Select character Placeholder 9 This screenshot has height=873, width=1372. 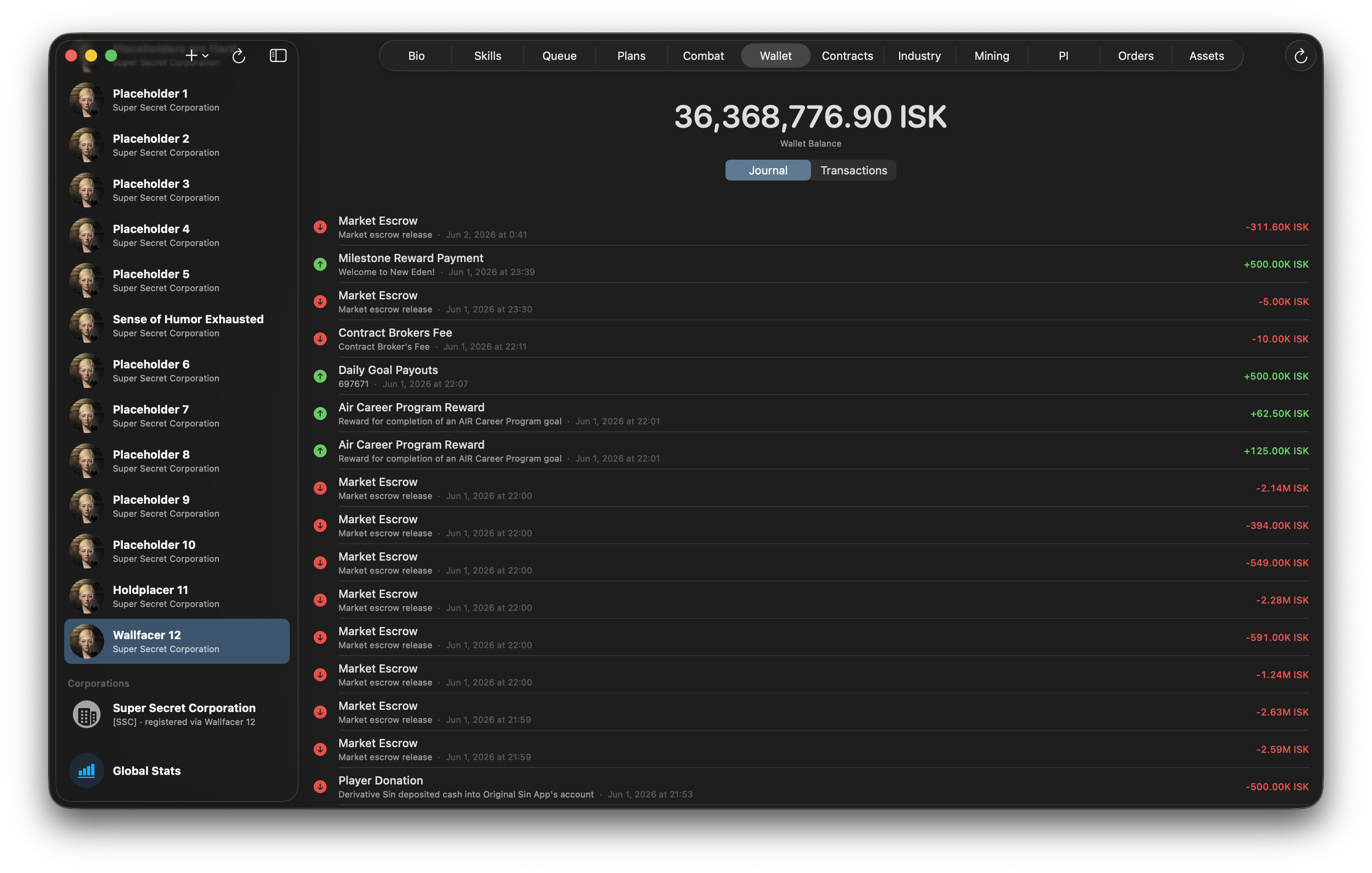coord(177,506)
